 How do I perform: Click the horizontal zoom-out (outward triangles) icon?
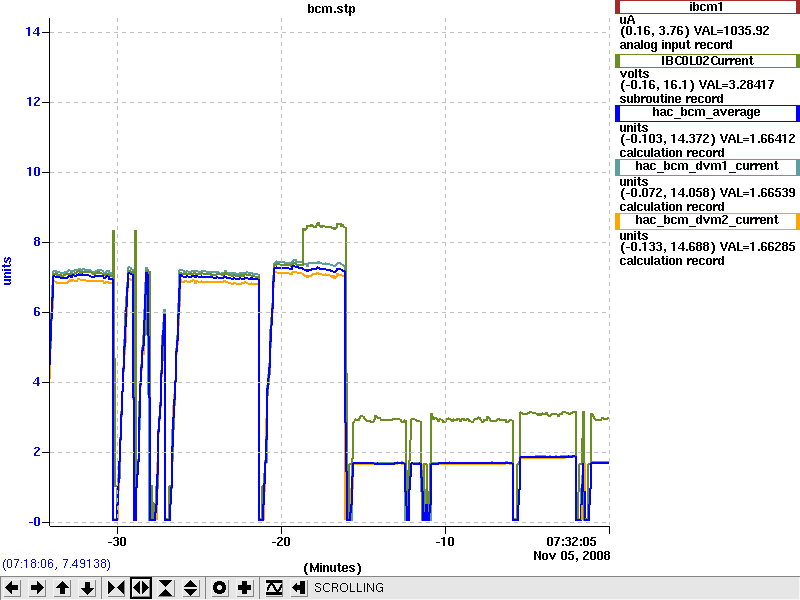pos(141,588)
